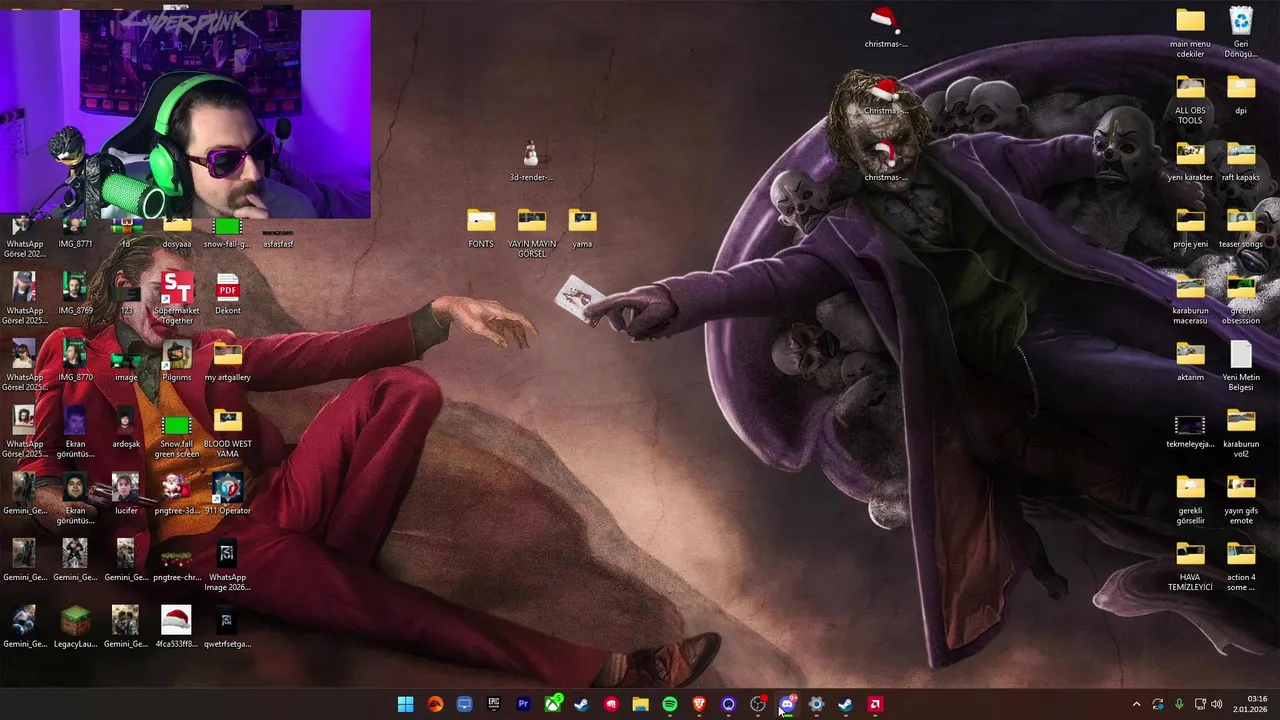Image resolution: width=1280 pixels, height=720 pixels.
Task: Open Settings gear icon in the taskbar
Action: click(816, 704)
